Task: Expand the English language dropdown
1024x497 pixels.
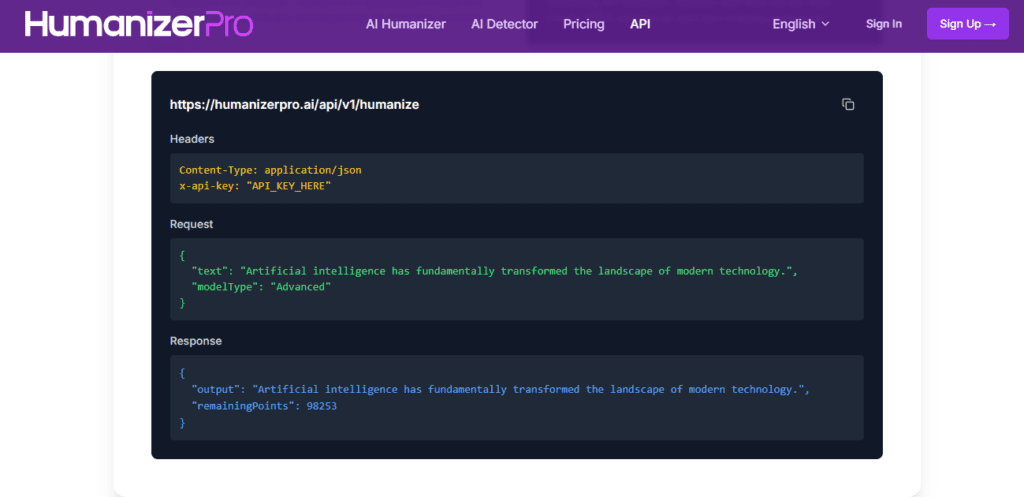Action: 801,24
